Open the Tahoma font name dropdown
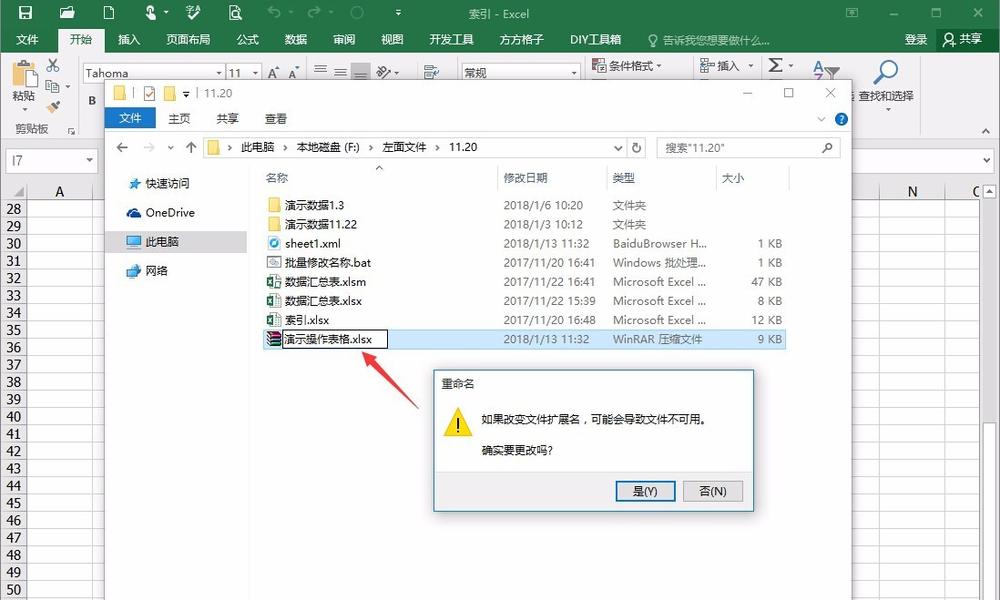 (219, 73)
